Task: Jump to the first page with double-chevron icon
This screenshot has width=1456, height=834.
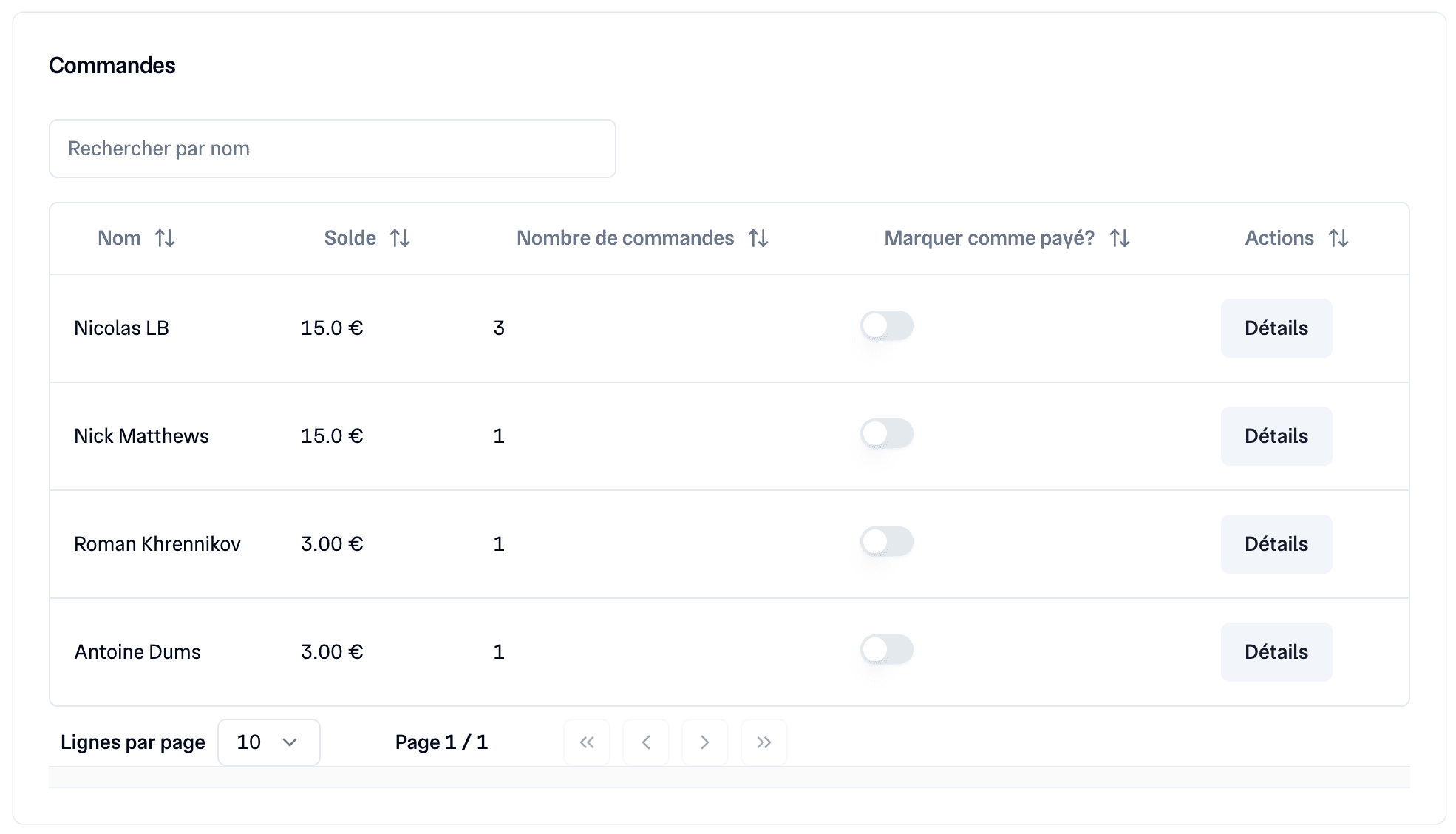Action: pyautogui.click(x=587, y=742)
